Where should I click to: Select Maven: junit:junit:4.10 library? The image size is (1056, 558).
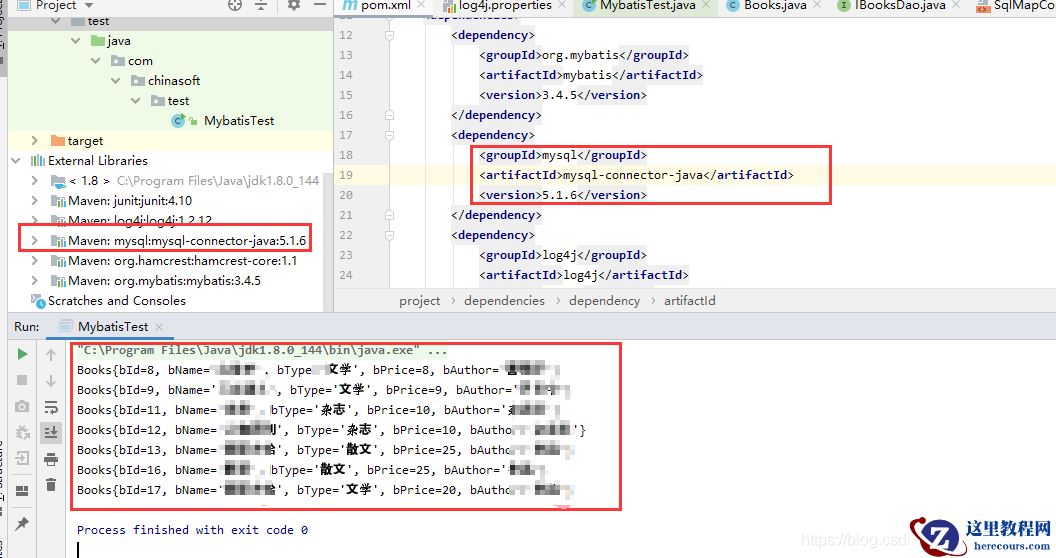pyautogui.click(x=130, y=201)
